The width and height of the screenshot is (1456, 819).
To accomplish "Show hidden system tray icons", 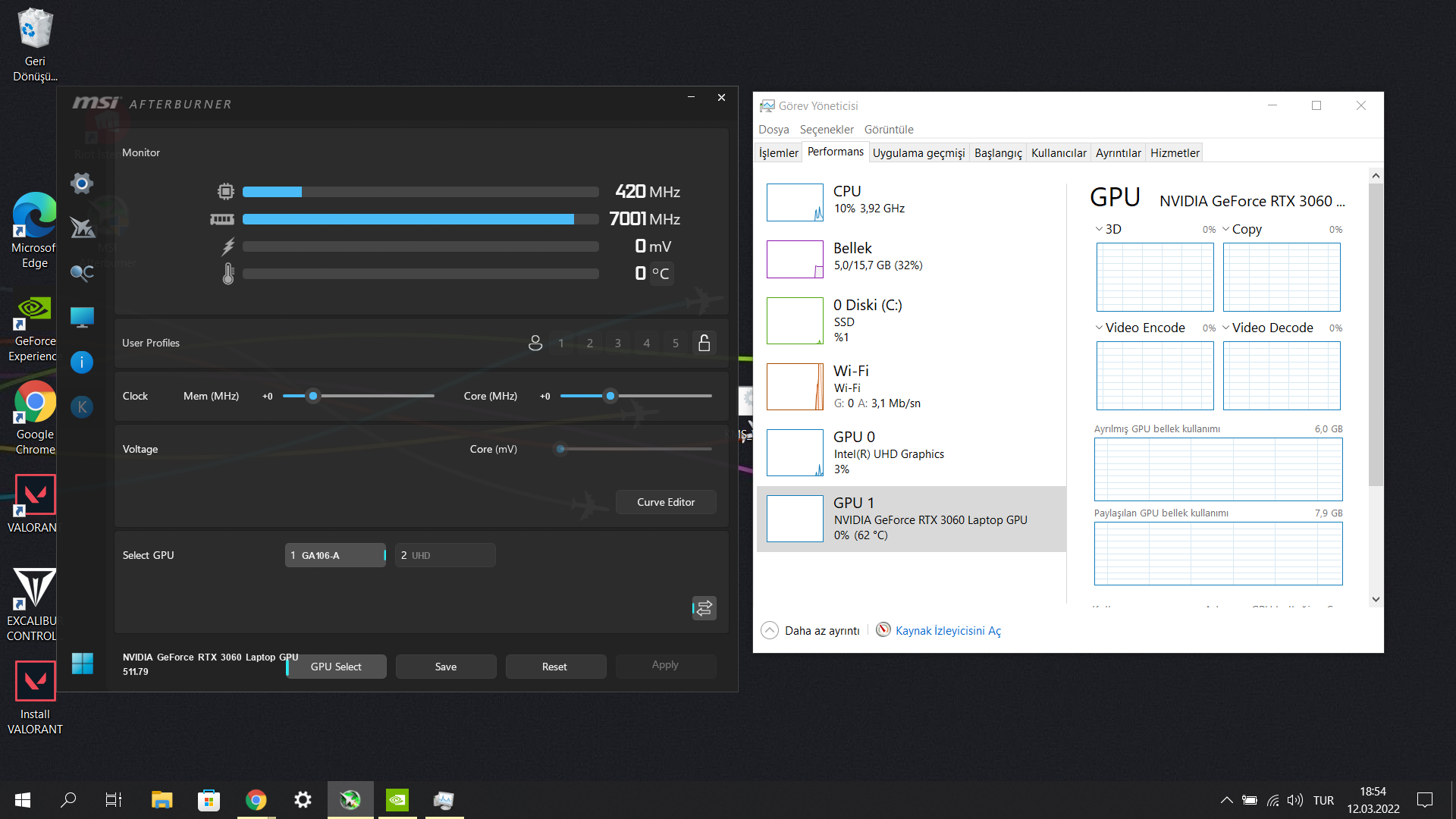I will coord(1226,800).
